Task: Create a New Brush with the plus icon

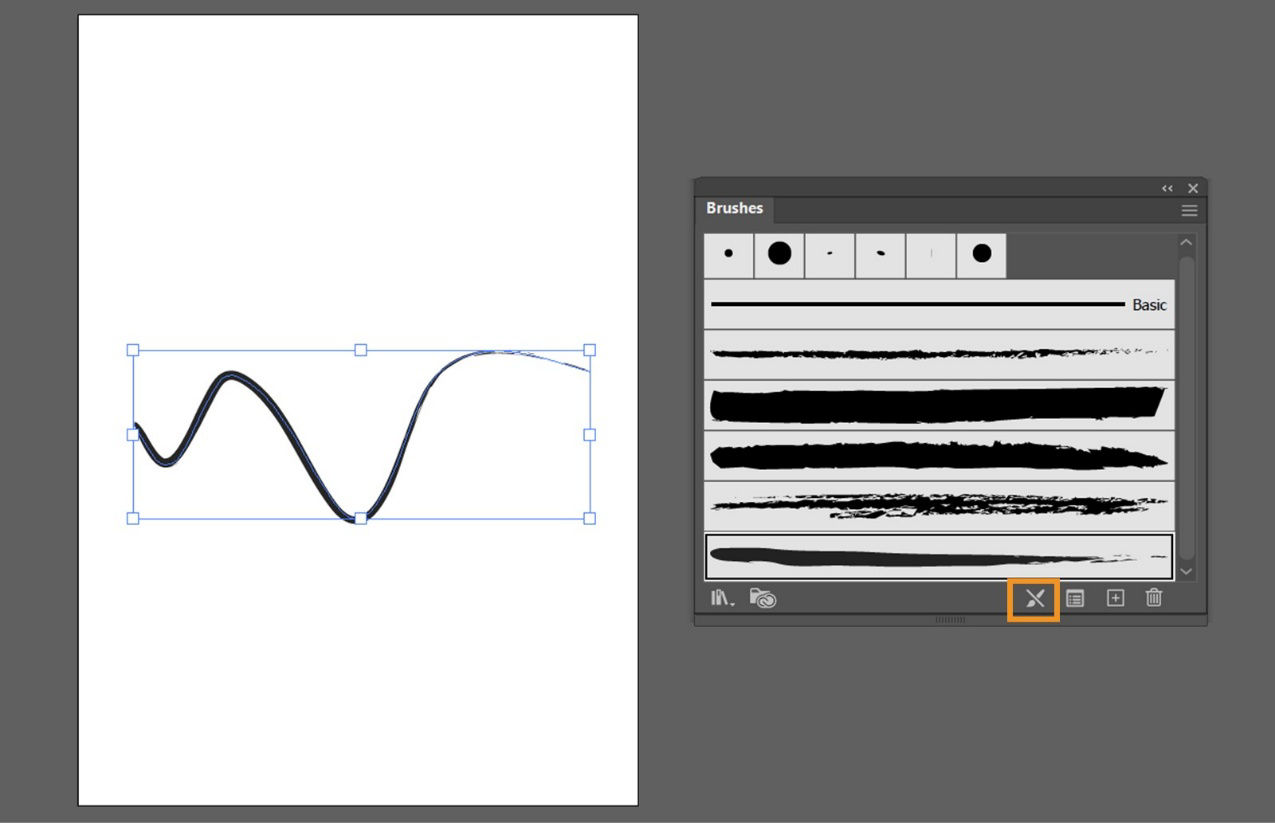Action: pyautogui.click(x=1114, y=598)
